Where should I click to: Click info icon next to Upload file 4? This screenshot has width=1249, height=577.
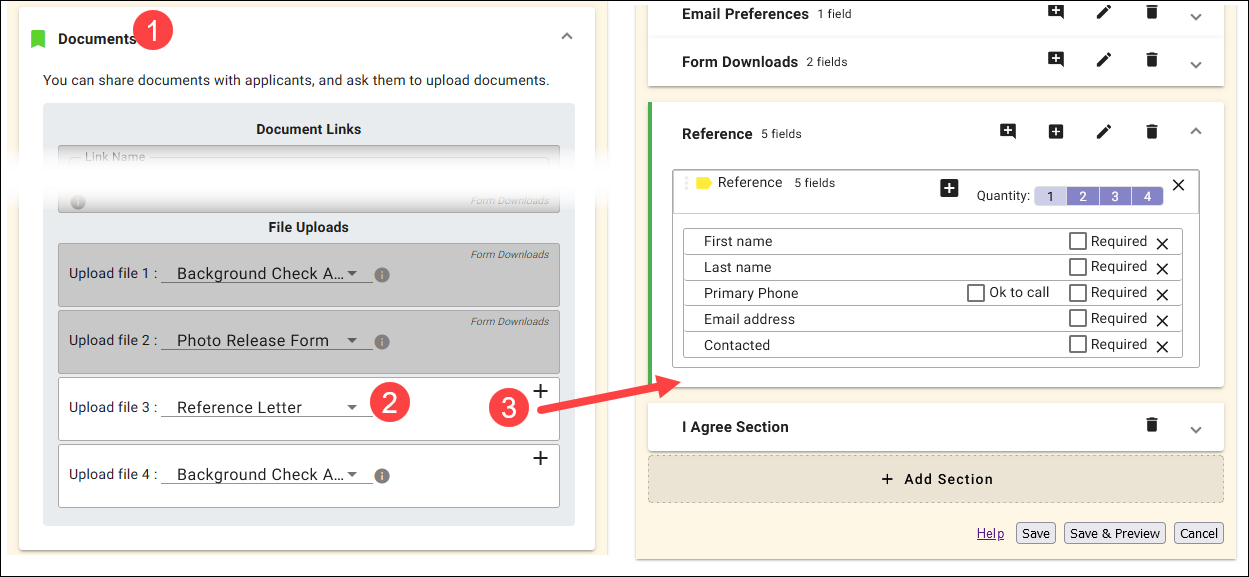click(x=381, y=476)
